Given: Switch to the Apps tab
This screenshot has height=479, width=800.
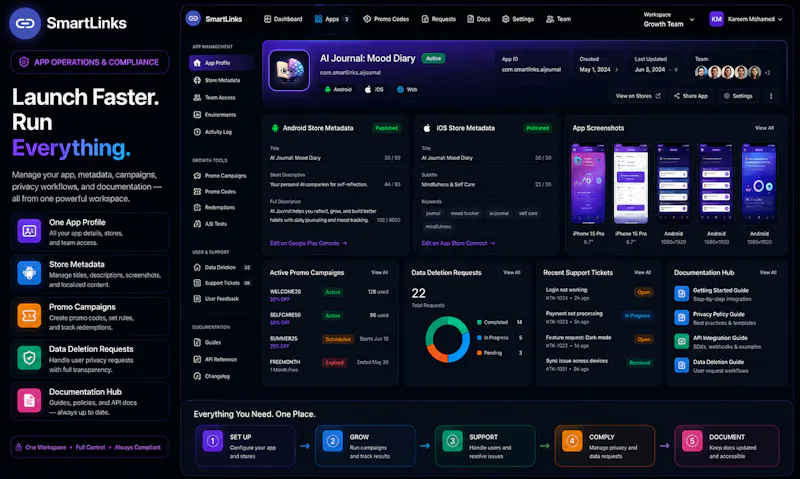Looking at the screenshot, I should [x=332, y=19].
